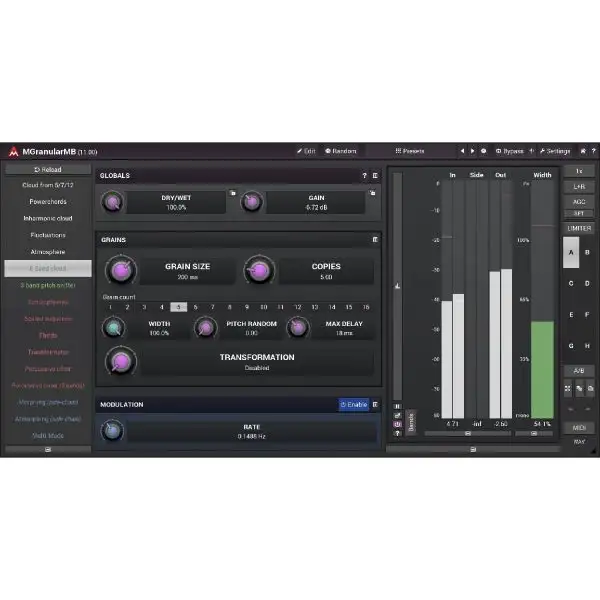The image size is (600, 600).
Task: Select 3 band pitch shifter preset
Action: 48,285
